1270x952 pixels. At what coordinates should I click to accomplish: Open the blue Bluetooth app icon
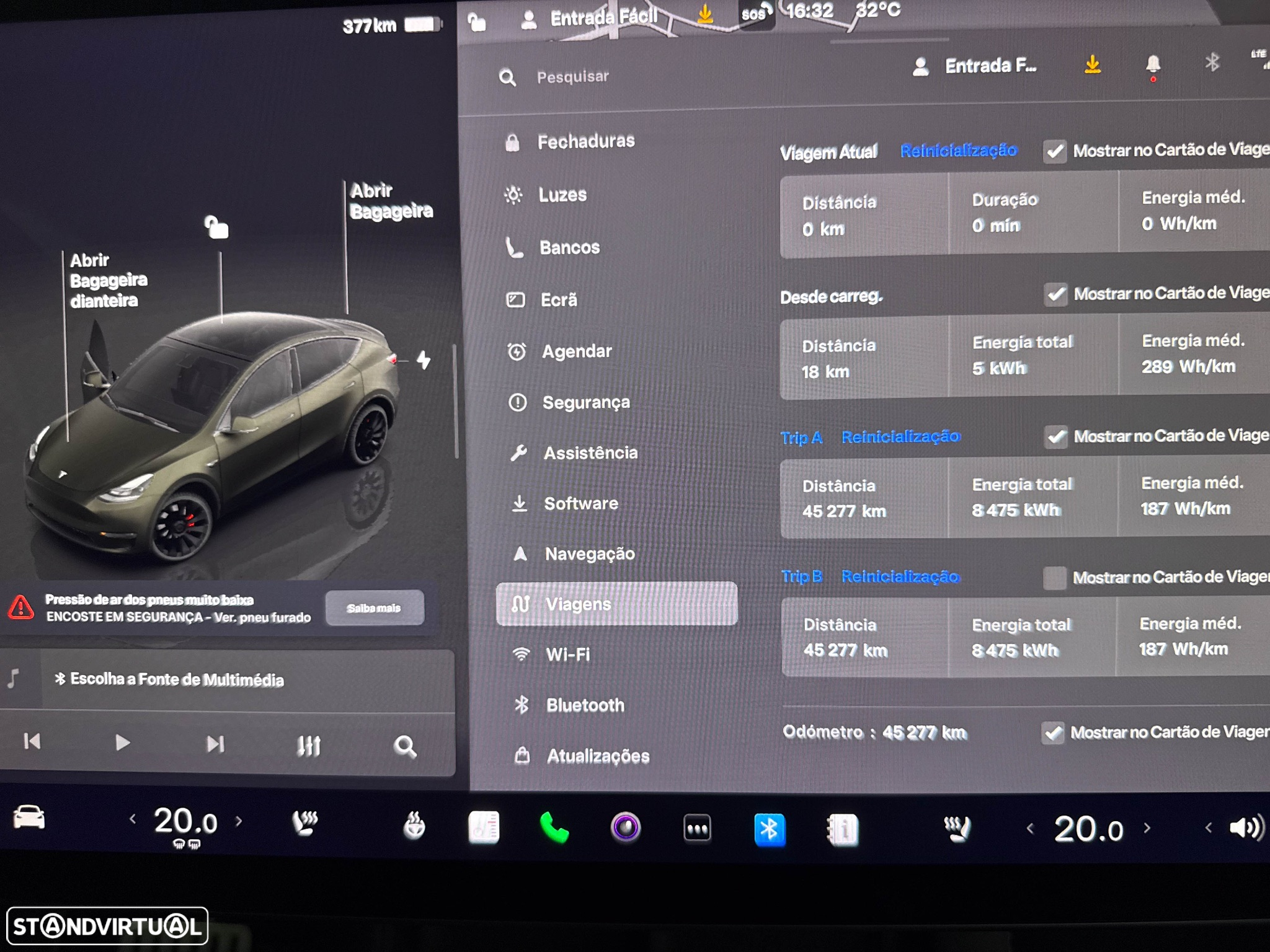[x=770, y=829]
